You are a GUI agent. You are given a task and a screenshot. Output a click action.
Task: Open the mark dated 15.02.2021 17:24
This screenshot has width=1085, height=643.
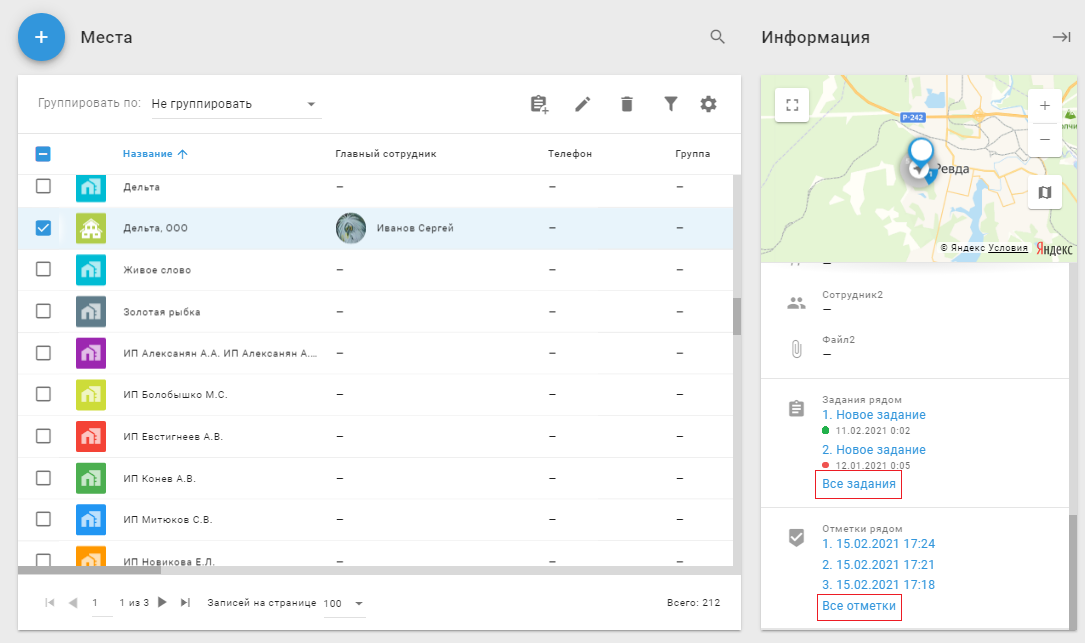click(x=879, y=544)
